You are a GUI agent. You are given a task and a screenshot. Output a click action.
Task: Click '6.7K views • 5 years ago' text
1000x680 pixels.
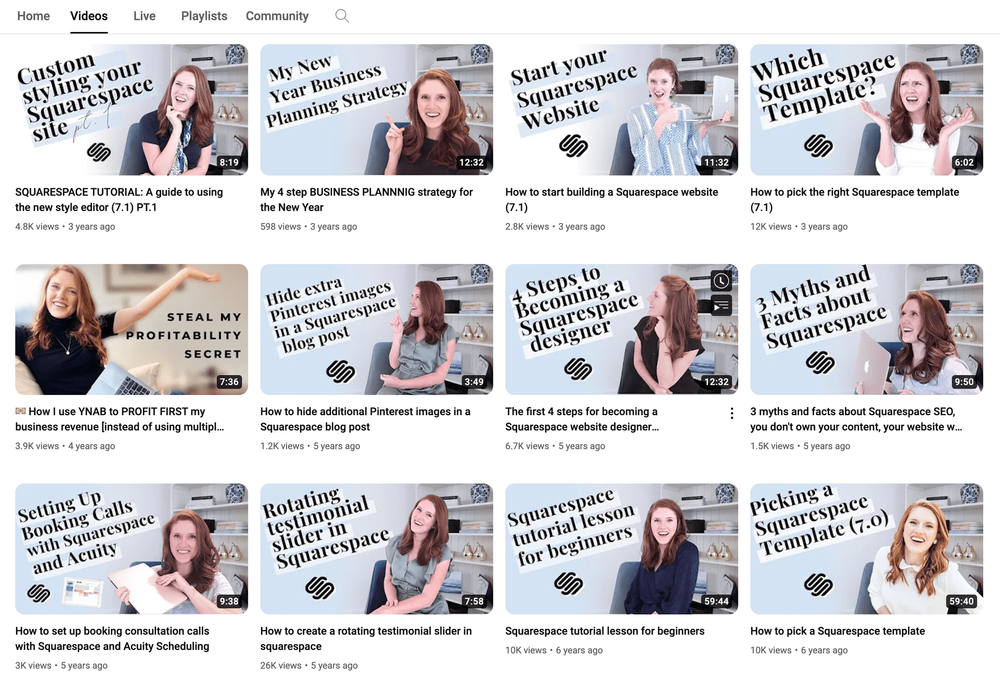pos(555,446)
